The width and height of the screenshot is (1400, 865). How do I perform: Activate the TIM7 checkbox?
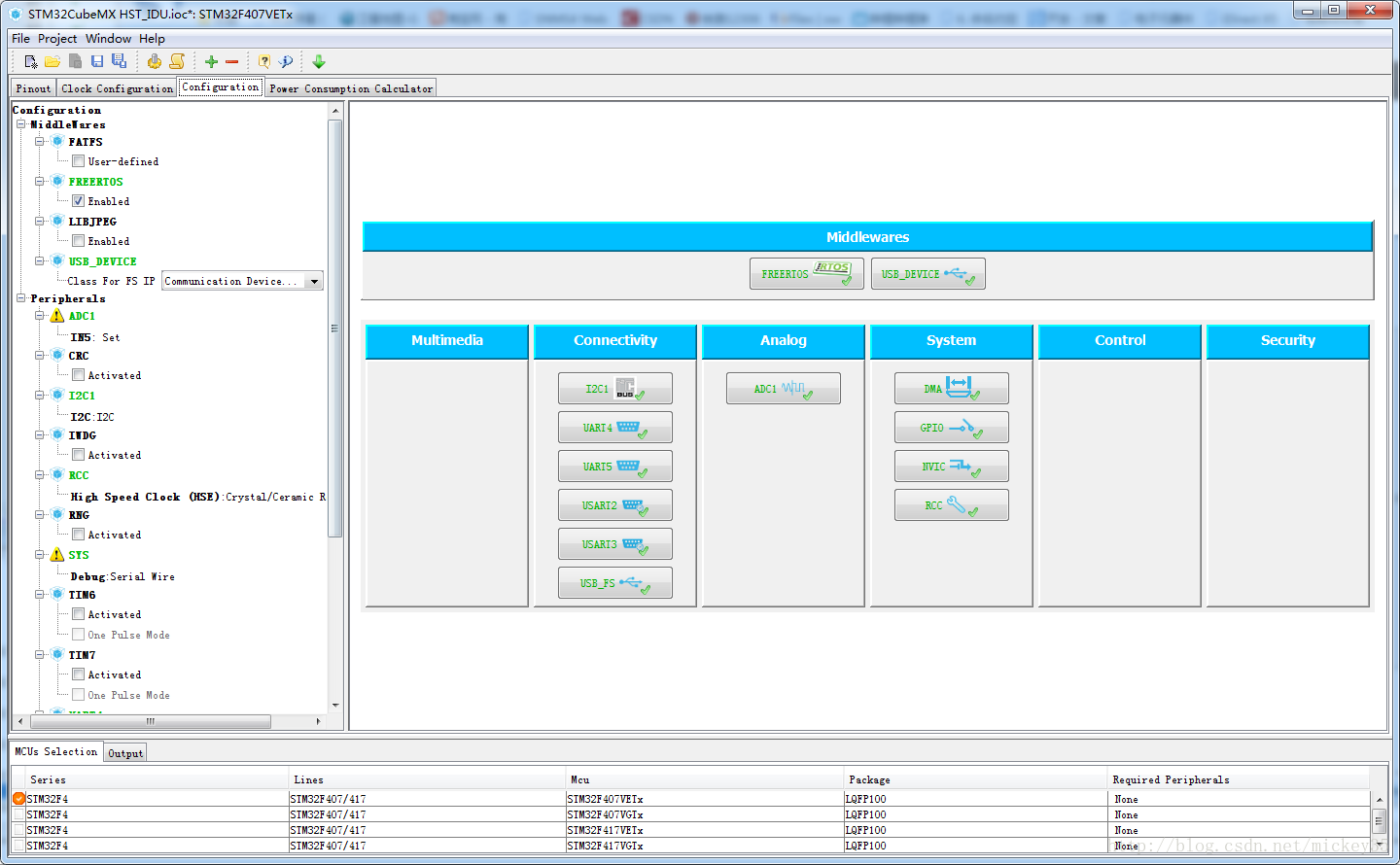(x=78, y=675)
